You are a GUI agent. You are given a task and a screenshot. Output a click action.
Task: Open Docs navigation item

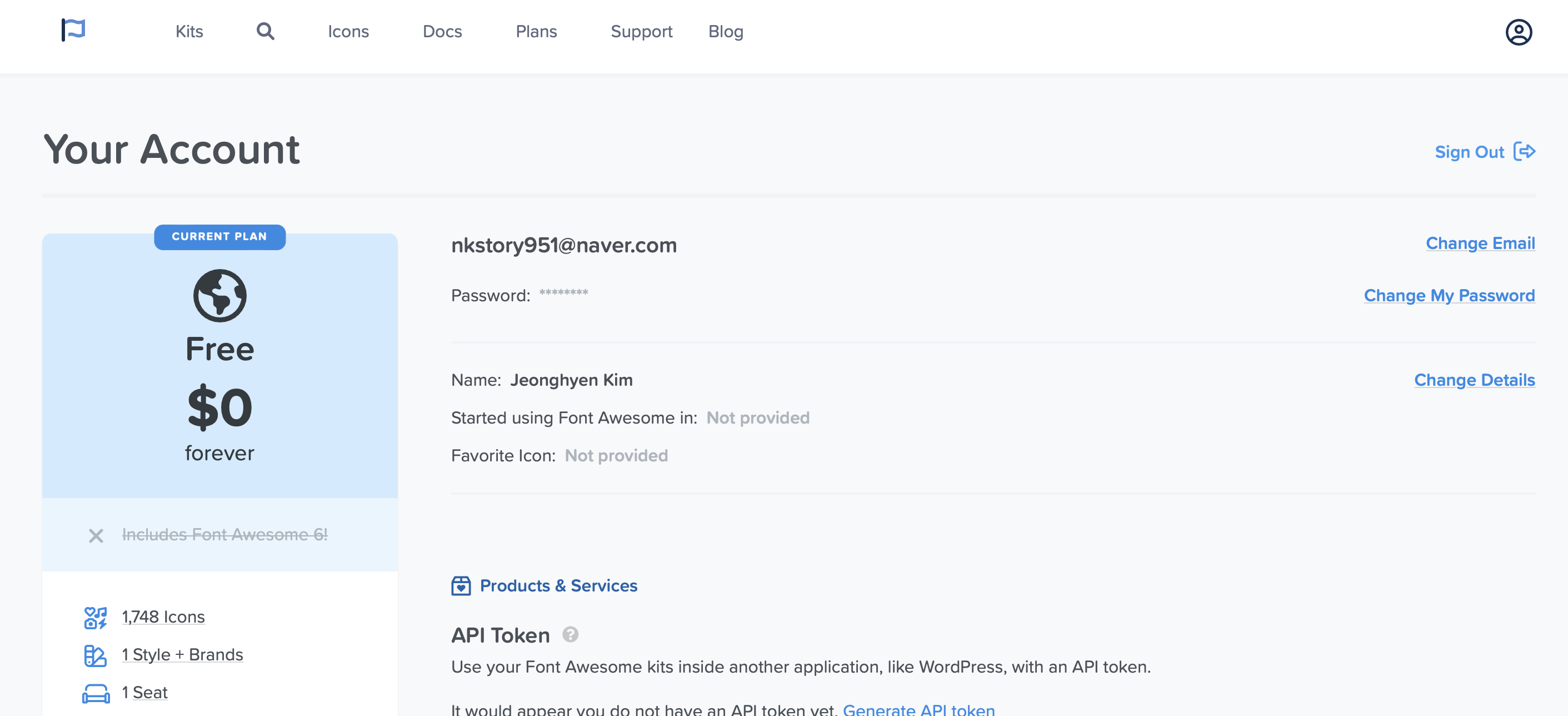coord(442,31)
